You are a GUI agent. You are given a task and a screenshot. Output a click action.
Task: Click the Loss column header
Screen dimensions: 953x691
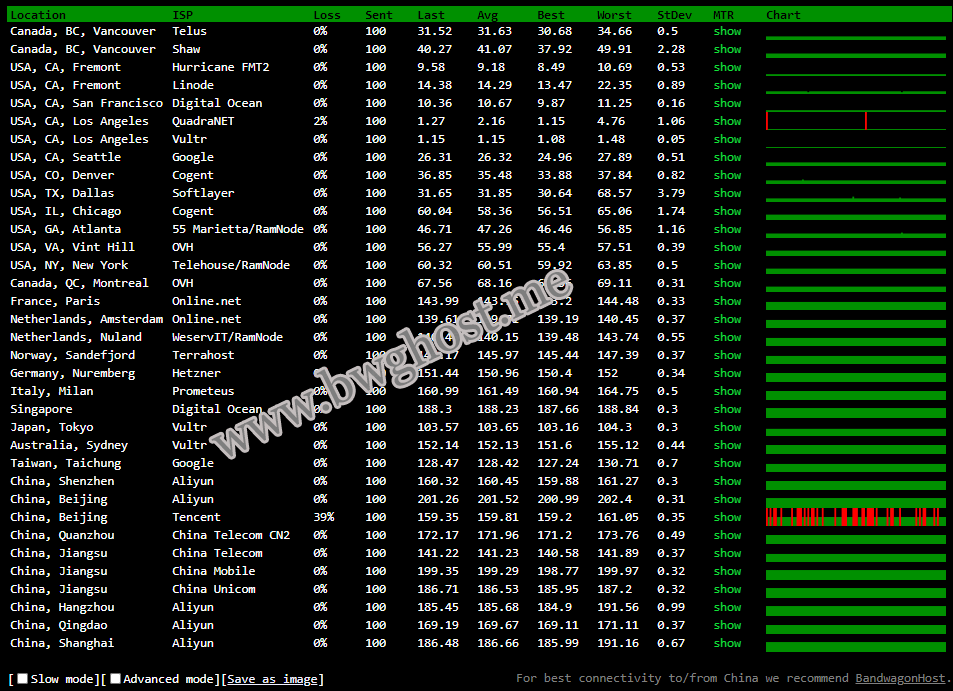tap(327, 15)
